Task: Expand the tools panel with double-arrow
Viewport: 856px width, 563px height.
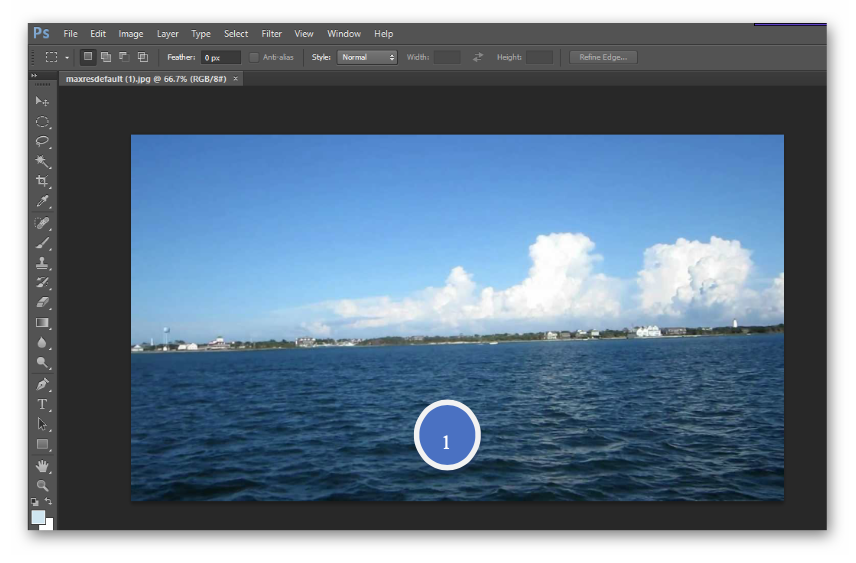Action: coord(33,76)
